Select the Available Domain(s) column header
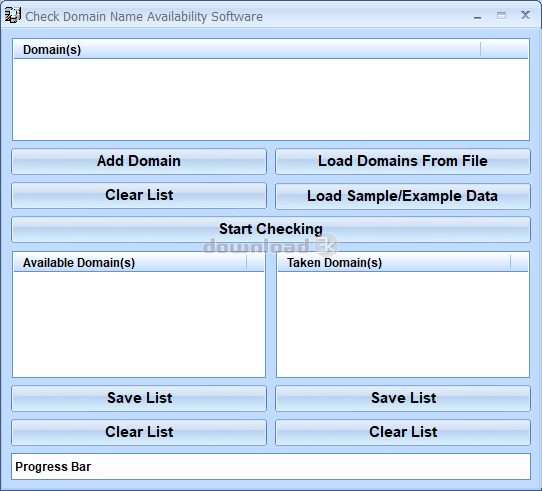542x491 pixels. (130, 262)
